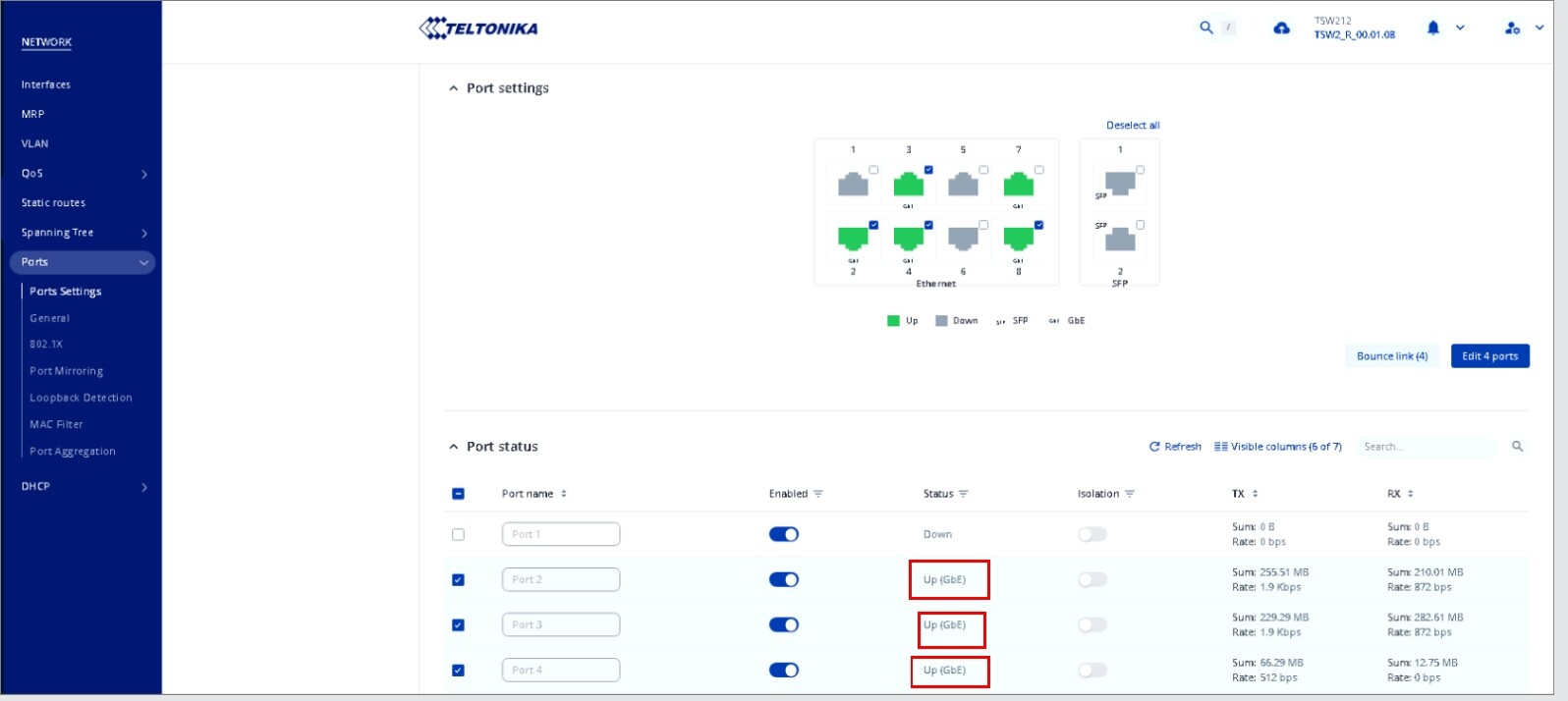
Task: Open the notifications bell icon
Action: pyautogui.click(x=1432, y=28)
